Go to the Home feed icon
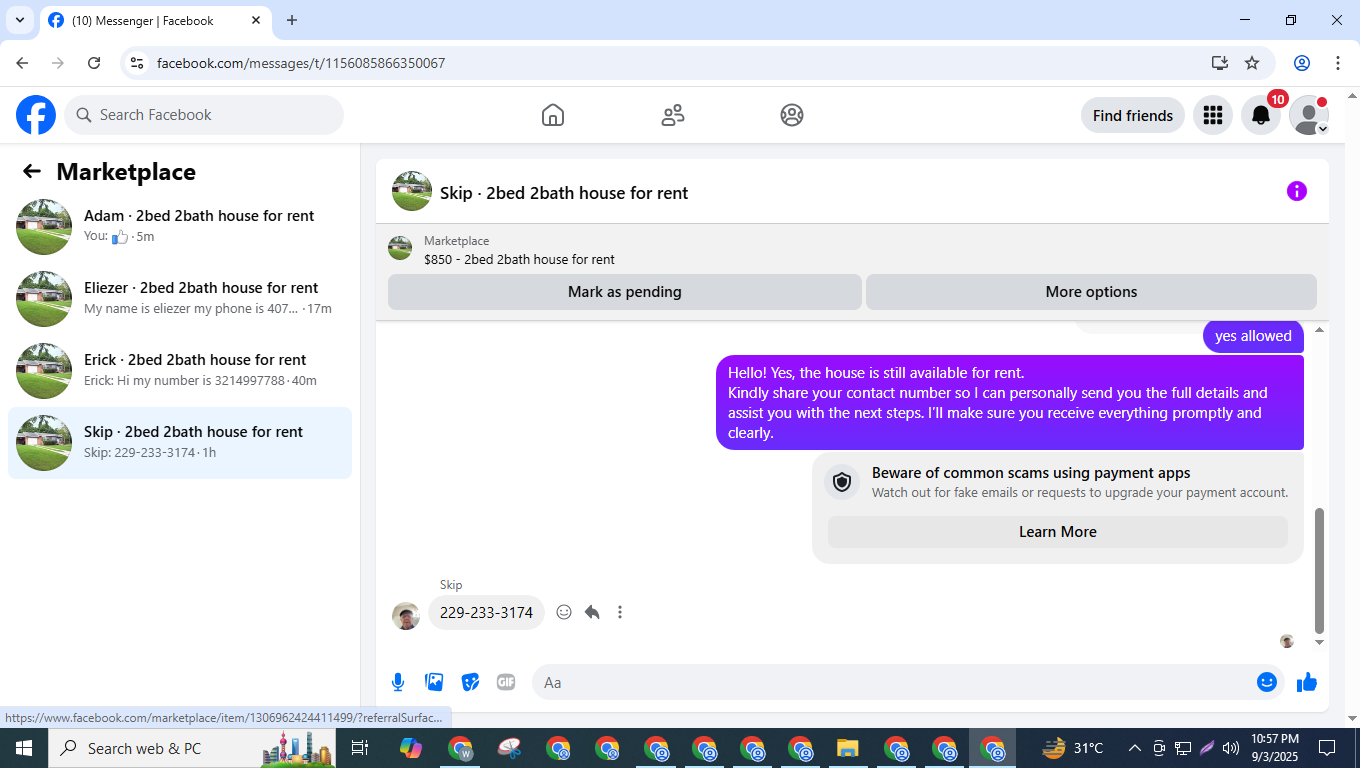The width and height of the screenshot is (1360, 768). click(553, 115)
